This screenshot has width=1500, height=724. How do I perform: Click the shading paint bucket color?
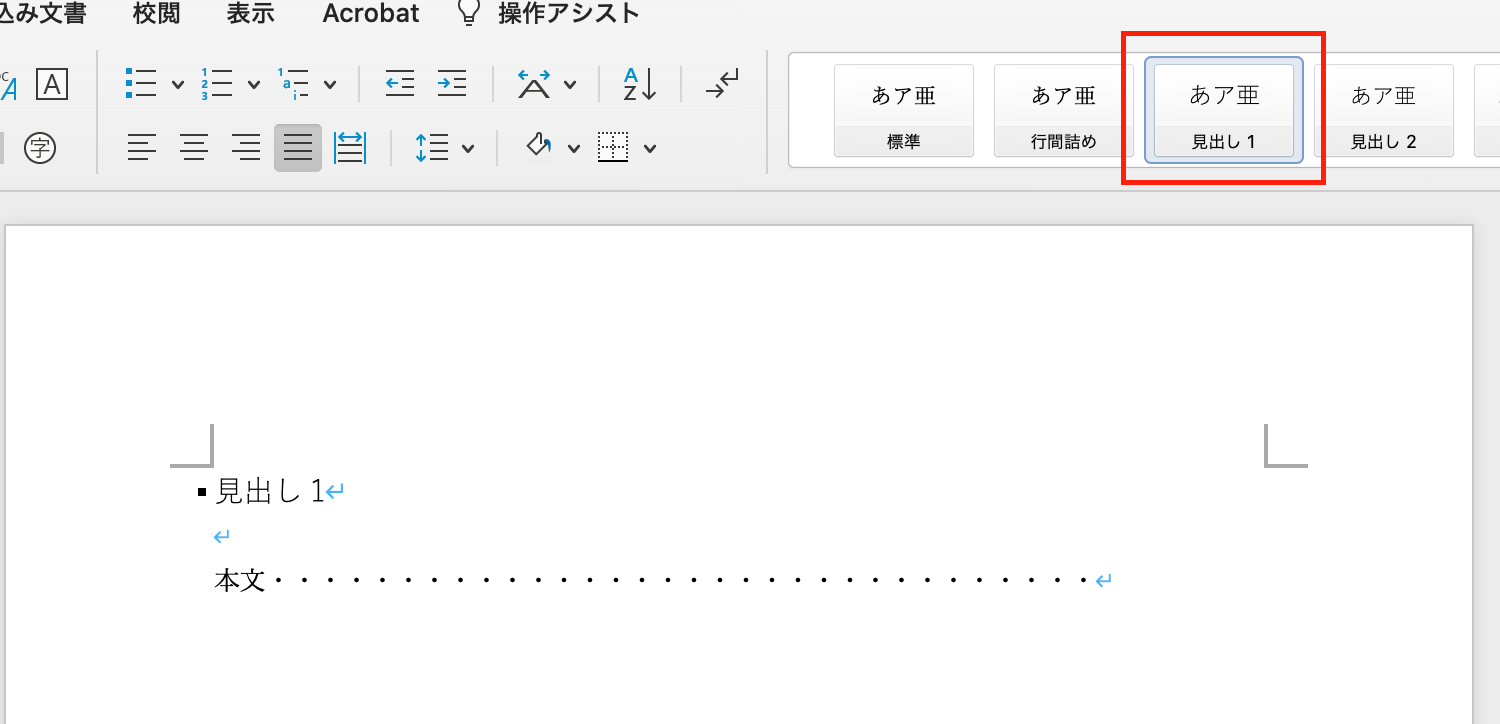[539, 148]
